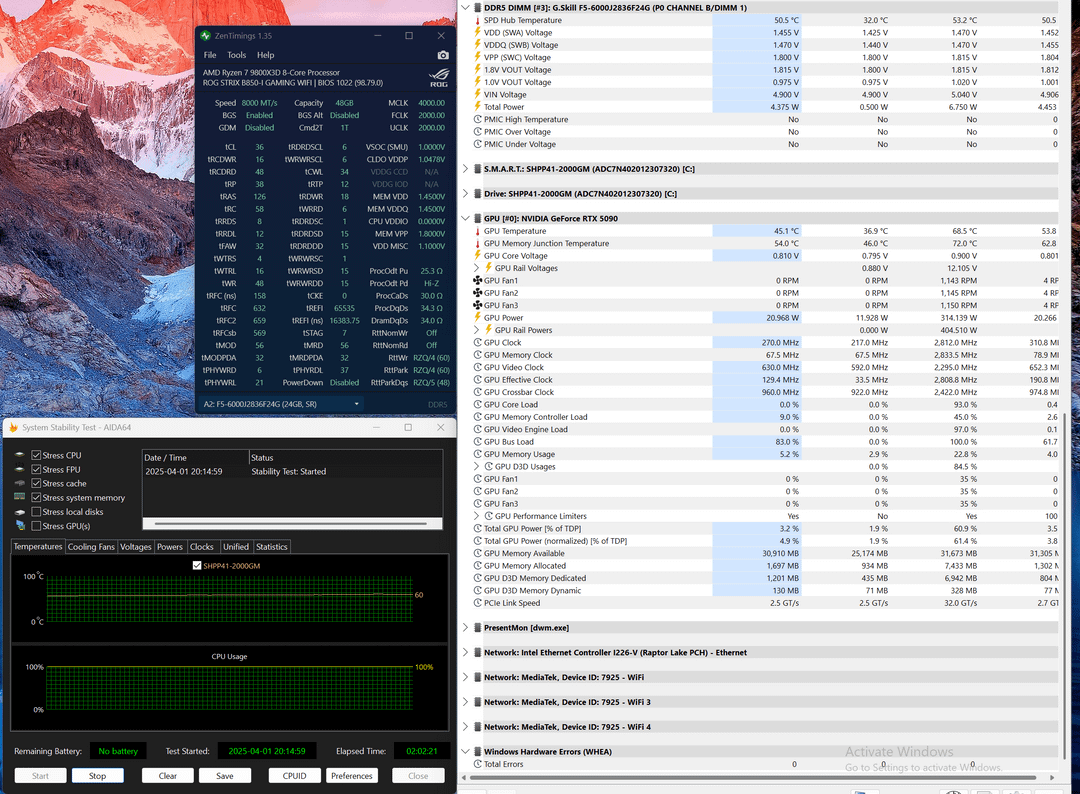Viewport: 1080px width, 794px height.
Task: Click the Stress local disks drive icon
Action: click(x=20, y=512)
